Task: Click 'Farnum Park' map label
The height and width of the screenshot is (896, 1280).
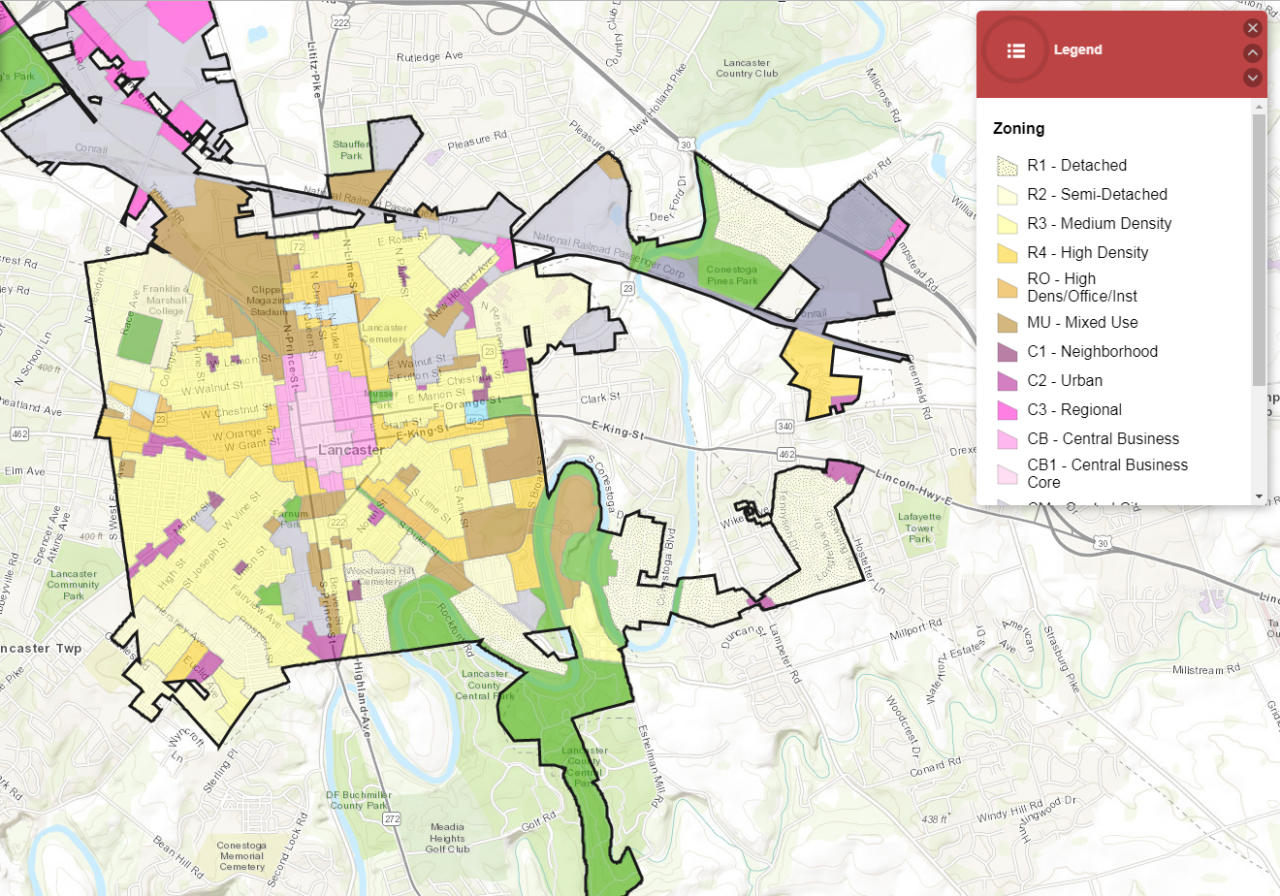Action: (292, 519)
